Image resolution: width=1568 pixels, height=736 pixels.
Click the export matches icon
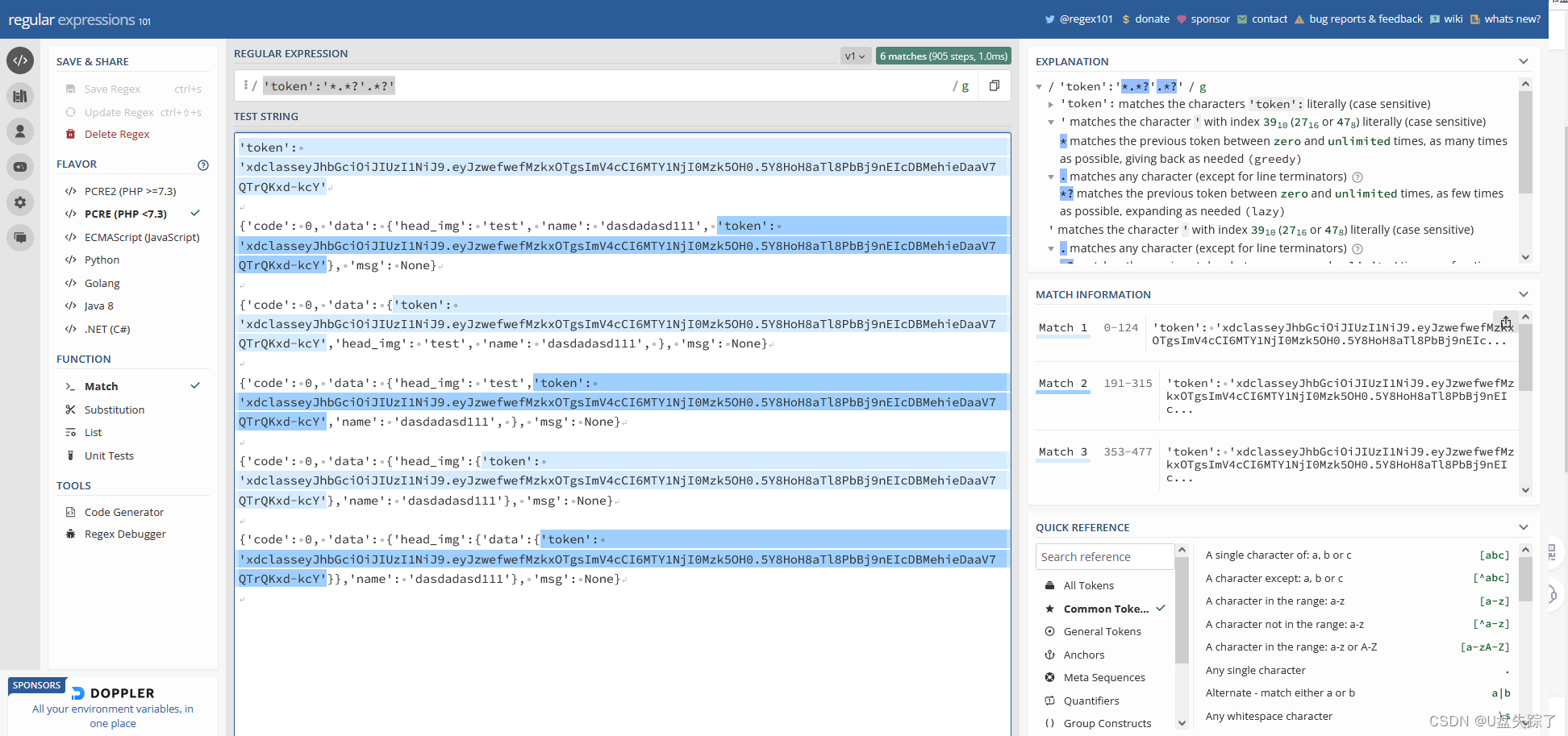(x=1505, y=321)
